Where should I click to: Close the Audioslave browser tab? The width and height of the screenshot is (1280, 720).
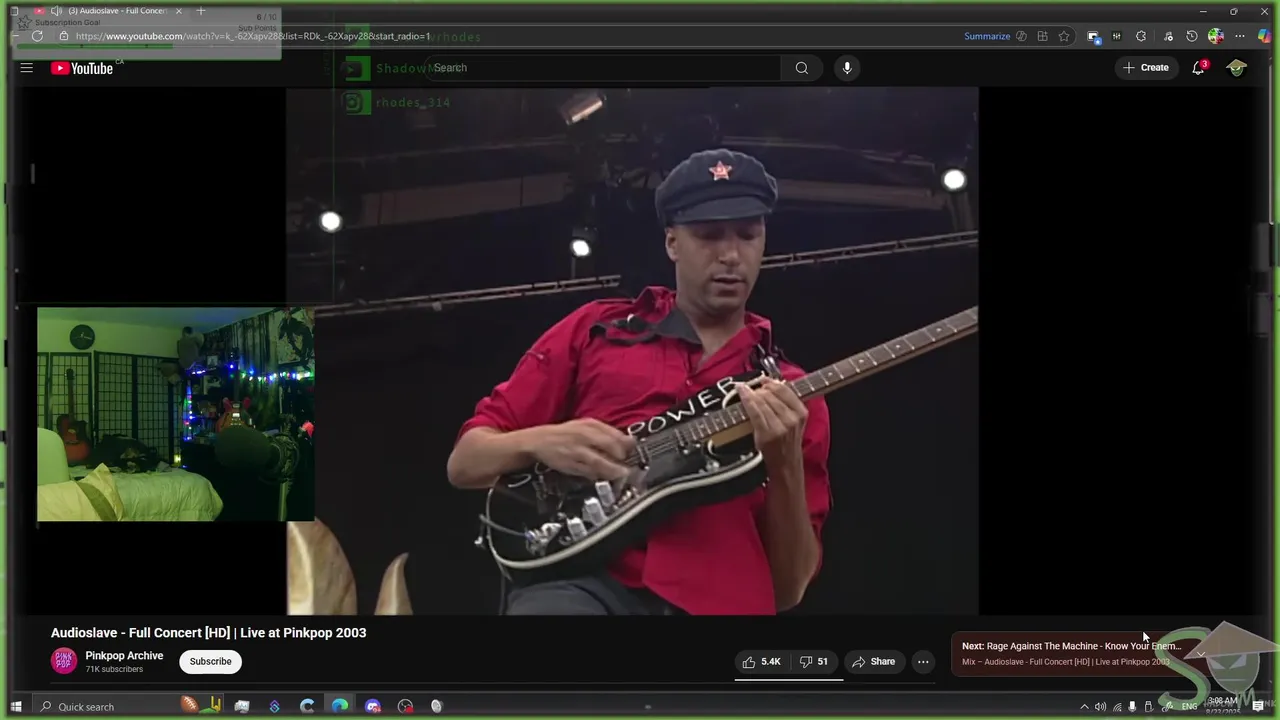[179, 11]
